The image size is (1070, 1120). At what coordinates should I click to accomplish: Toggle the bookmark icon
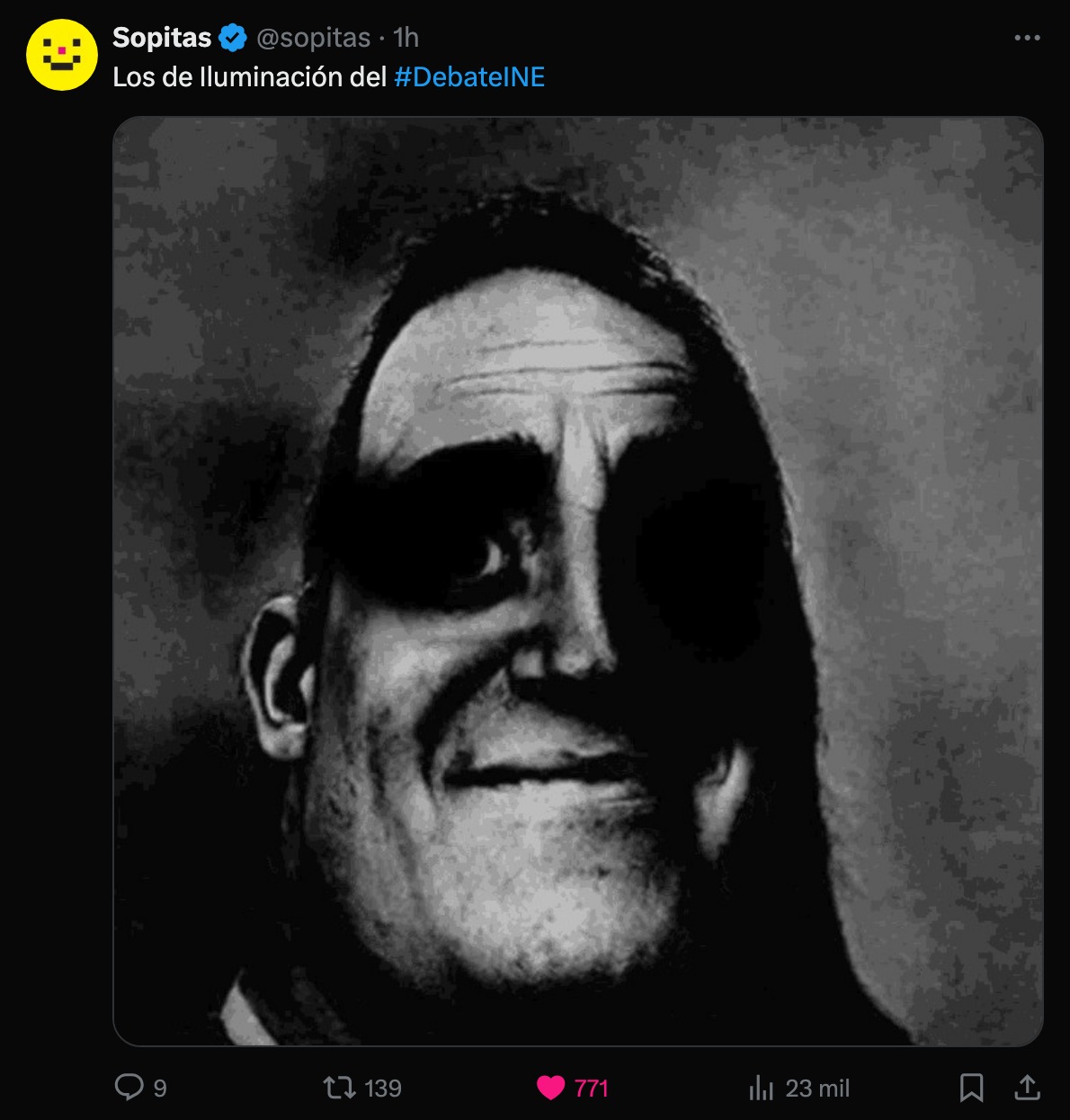pos(971,1088)
